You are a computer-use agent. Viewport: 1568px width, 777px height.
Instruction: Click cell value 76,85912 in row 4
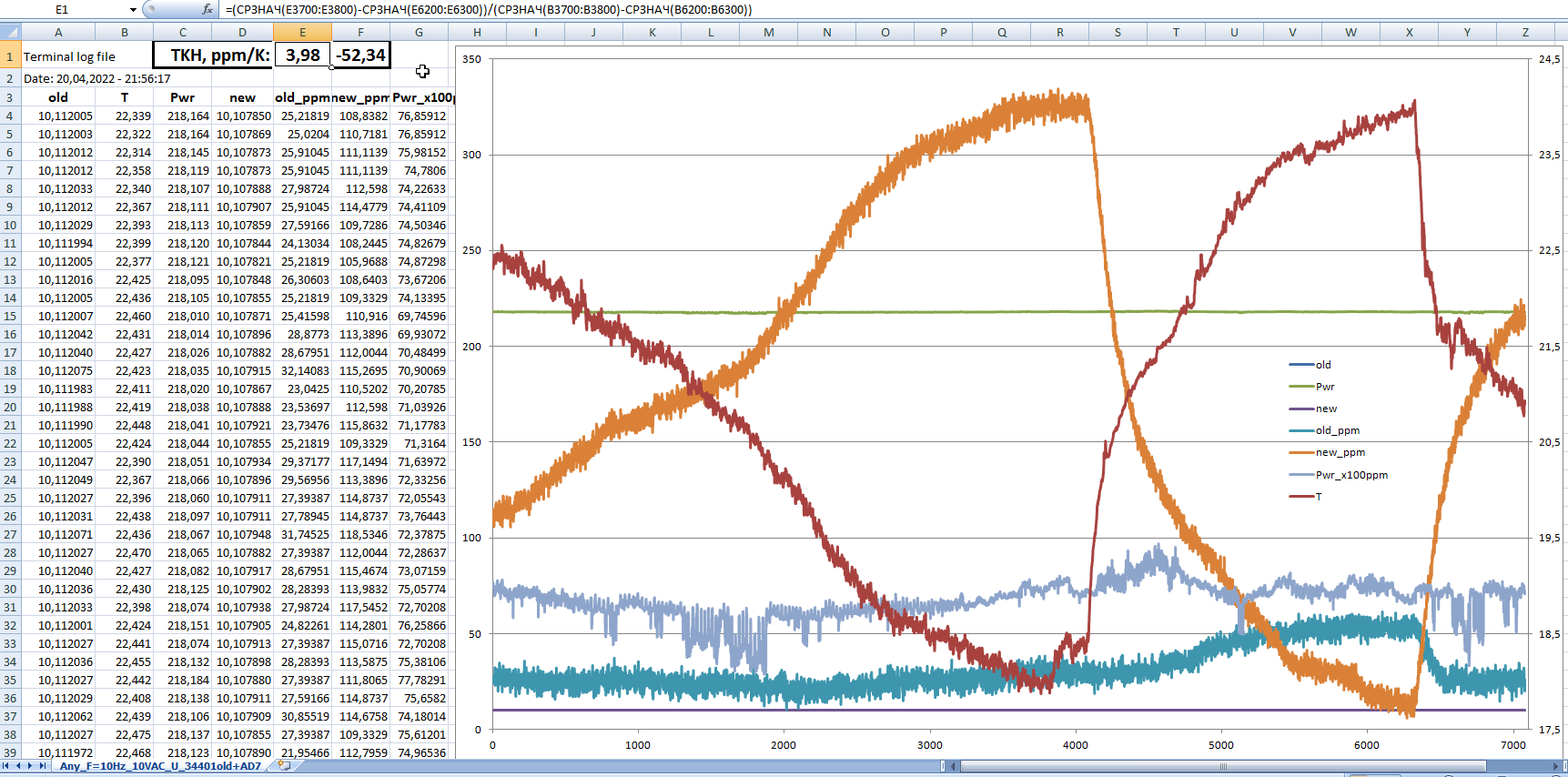pyautogui.click(x=419, y=116)
